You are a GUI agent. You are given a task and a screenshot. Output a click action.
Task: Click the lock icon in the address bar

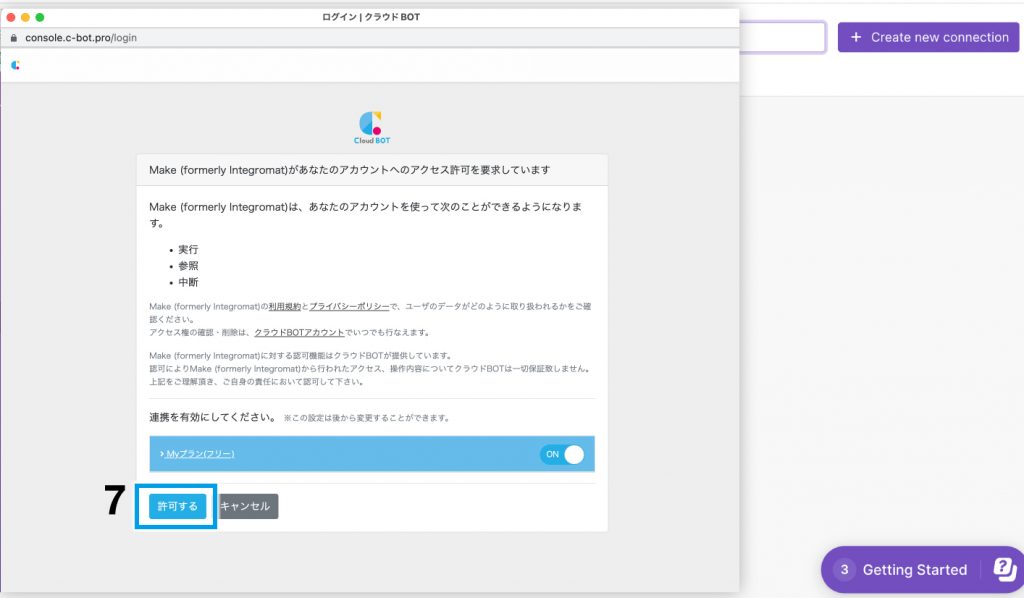(14, 38)
